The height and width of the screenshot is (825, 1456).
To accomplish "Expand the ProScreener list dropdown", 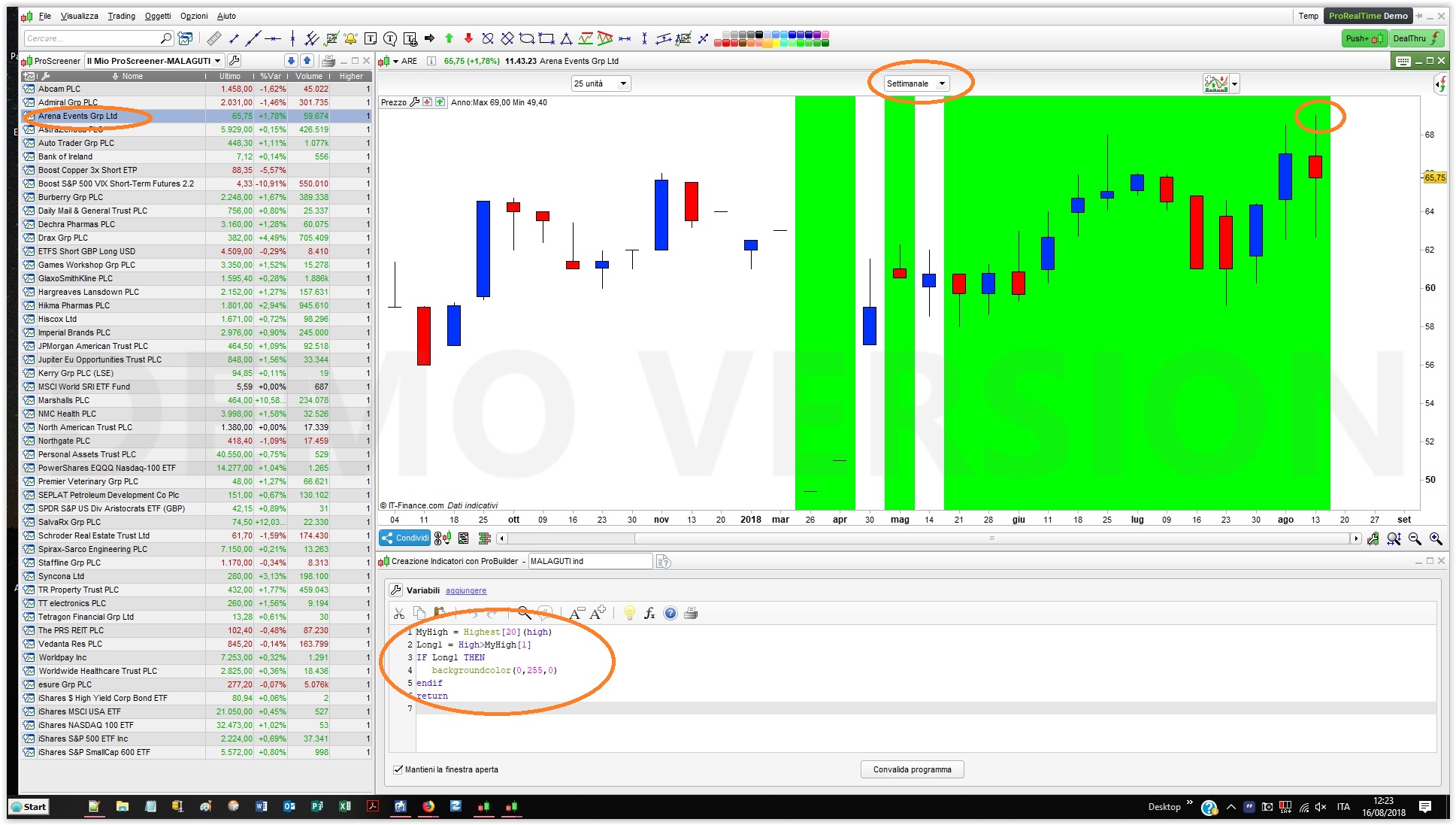I will [217, 61].
